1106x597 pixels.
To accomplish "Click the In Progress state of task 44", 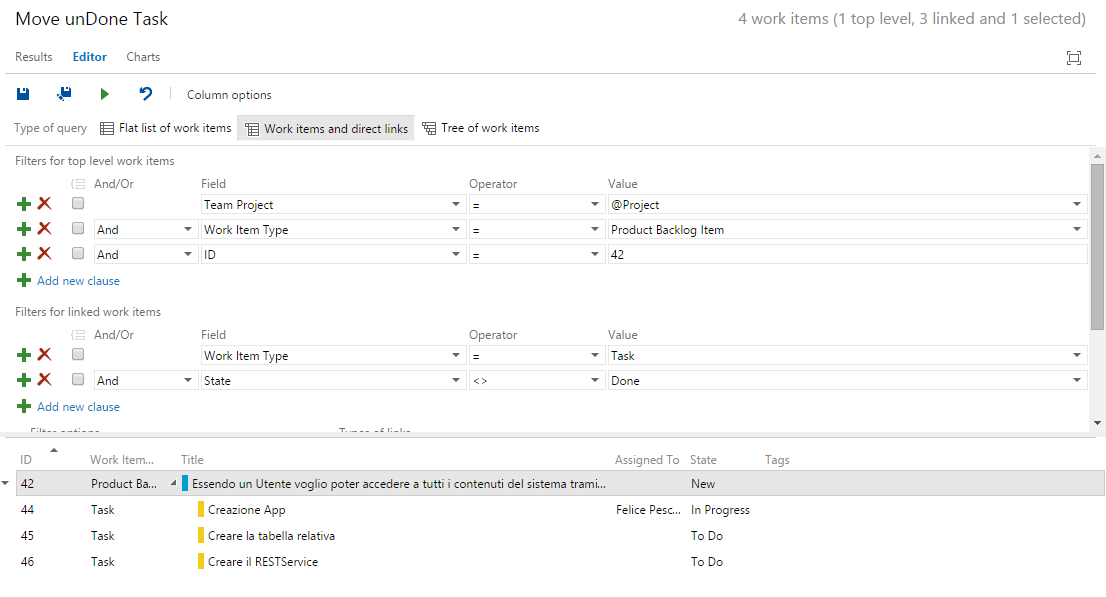I will (720, 509).
